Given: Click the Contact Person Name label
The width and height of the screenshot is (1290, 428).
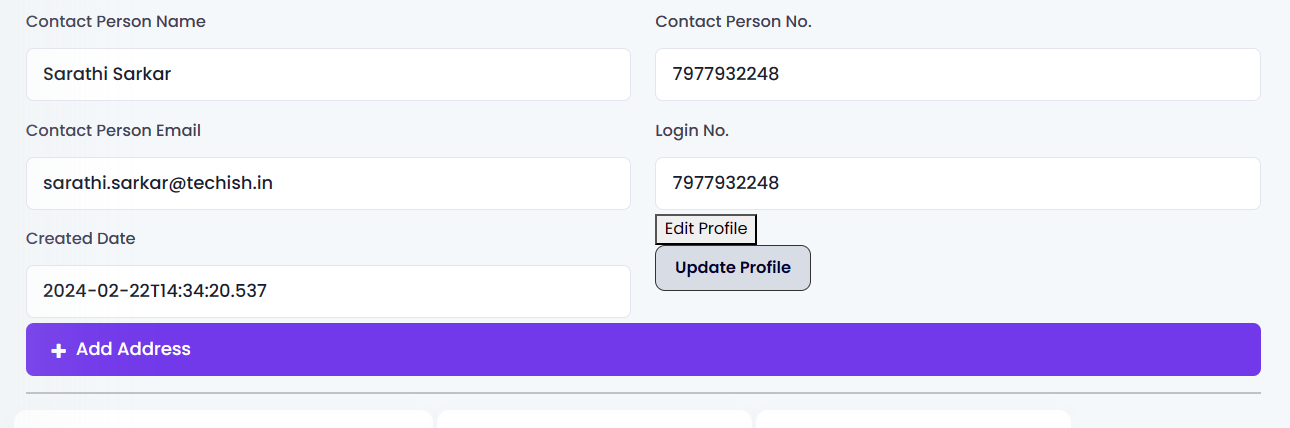Looking at the screenshot, I should pyautogui.click(x=116, y=22).
